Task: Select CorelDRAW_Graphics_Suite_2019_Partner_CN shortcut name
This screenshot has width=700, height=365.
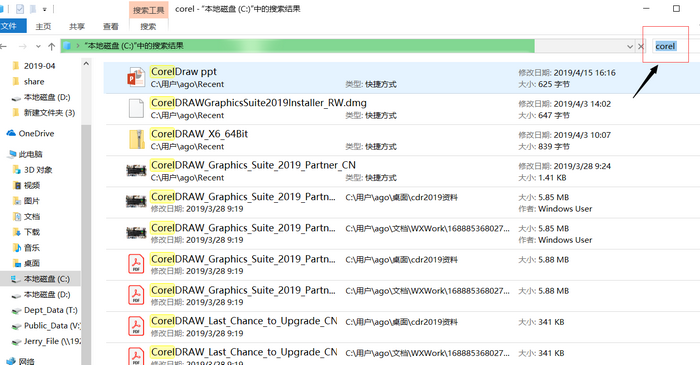Action: coord(253,165)
